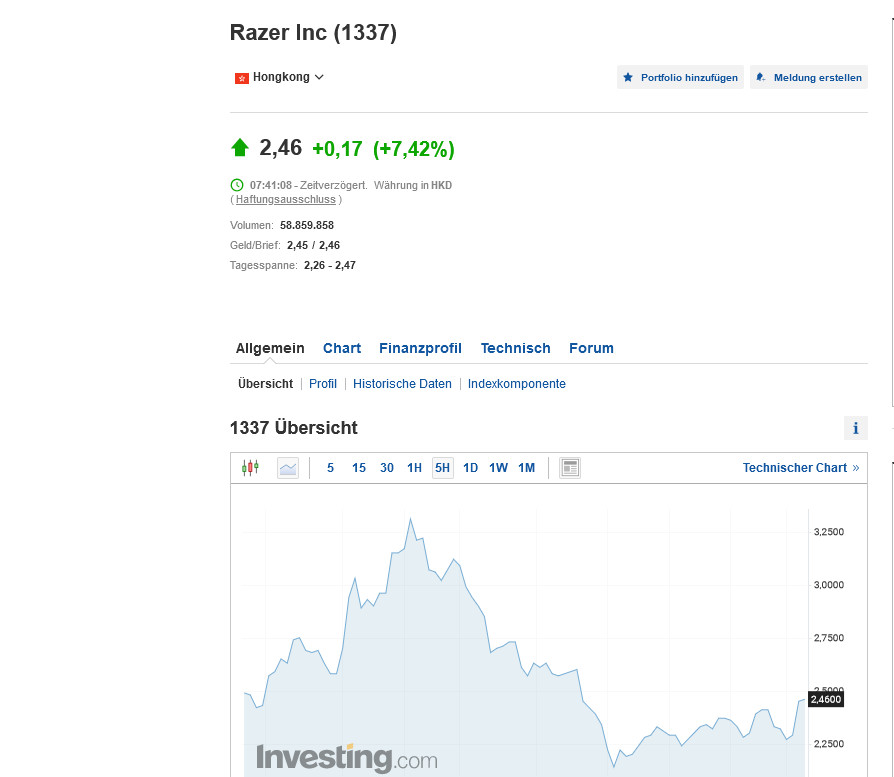Viewport: 894px width, 777px height.
Task: Set chart interval to 5 minutes
Action: (x=331, y=468)
